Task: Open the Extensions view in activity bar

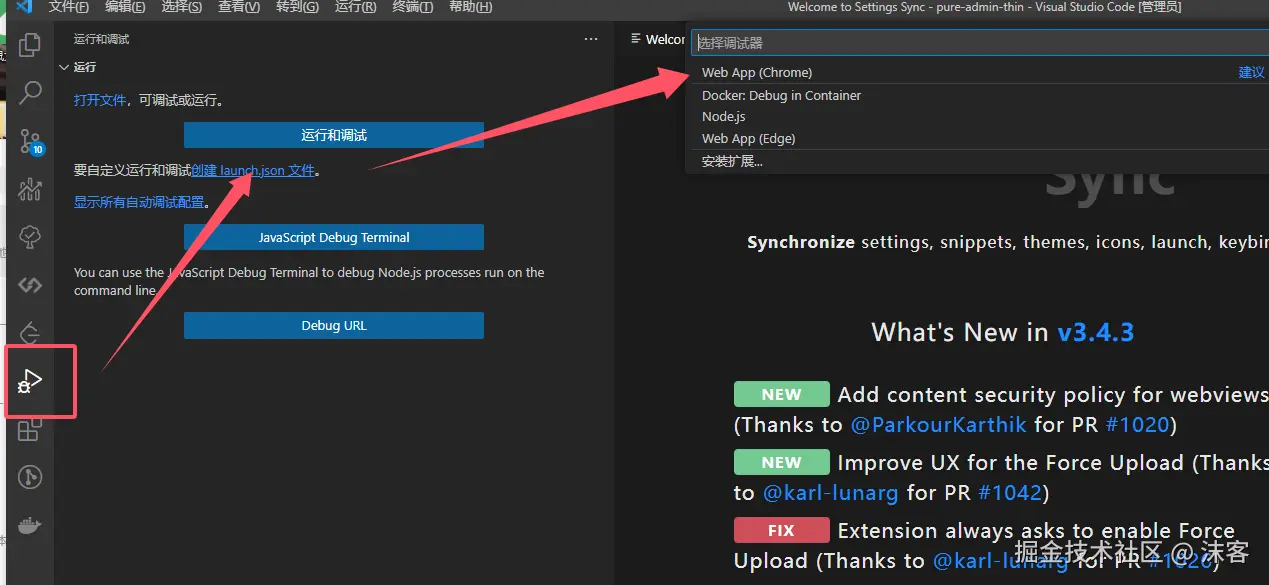Action: 31,430
